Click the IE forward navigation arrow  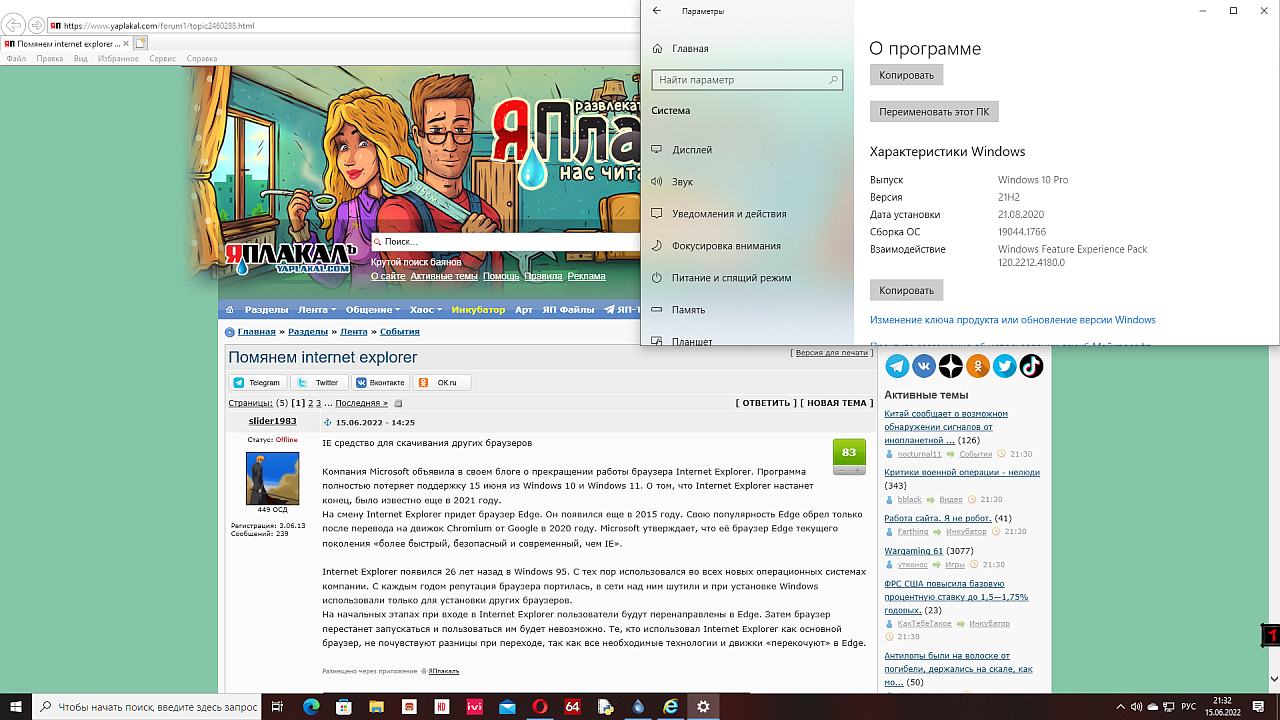pos(36,25)
